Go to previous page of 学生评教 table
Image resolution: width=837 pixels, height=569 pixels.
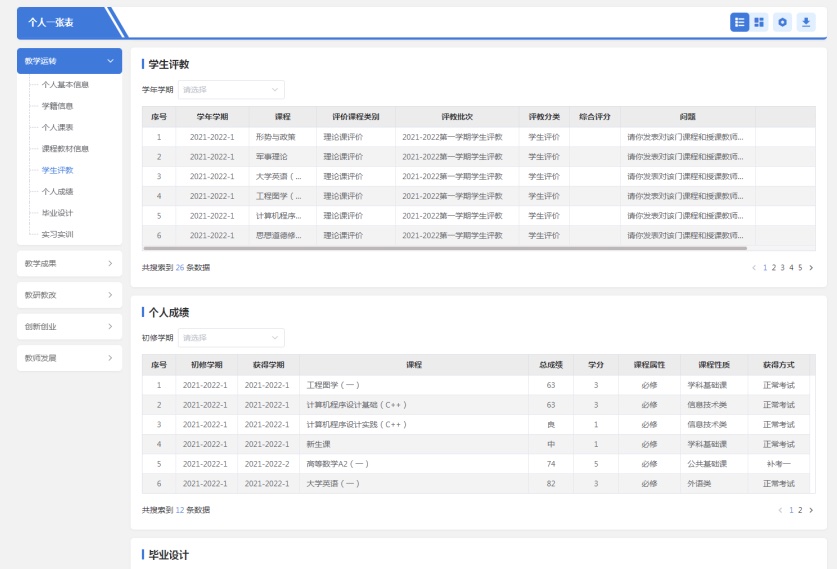tap(754, 268)
